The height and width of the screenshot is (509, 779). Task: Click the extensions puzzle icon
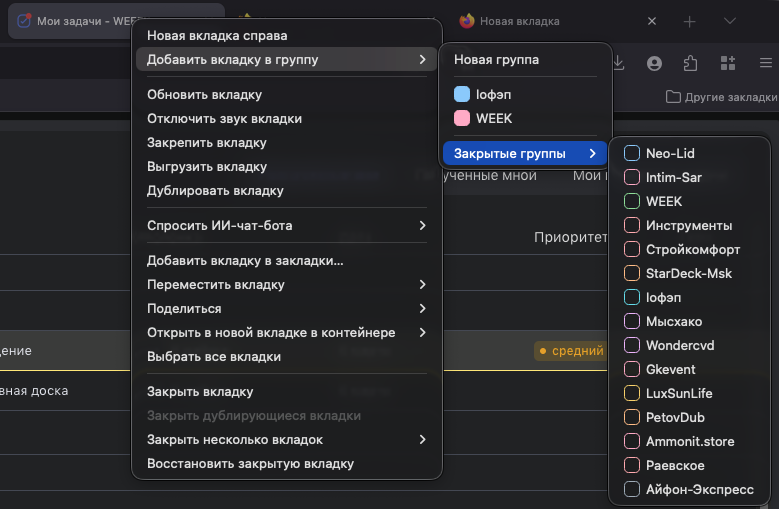689,63
